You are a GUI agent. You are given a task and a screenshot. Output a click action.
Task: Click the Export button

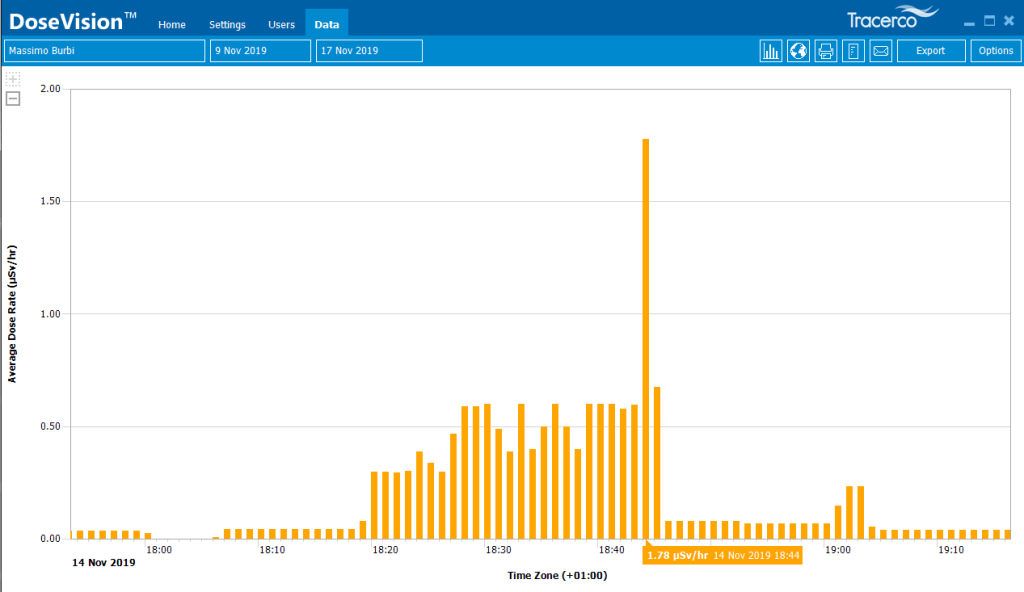(x=930, y=51)
